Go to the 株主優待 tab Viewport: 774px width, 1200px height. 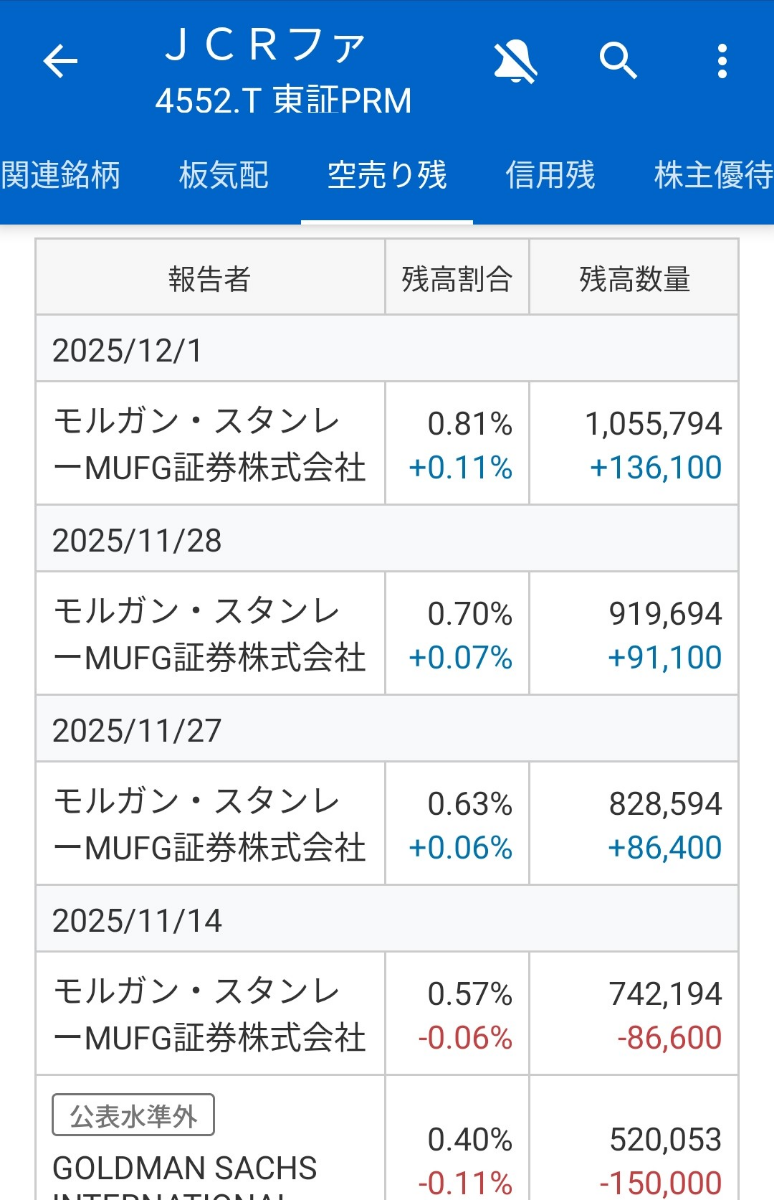tap(712, 176)
